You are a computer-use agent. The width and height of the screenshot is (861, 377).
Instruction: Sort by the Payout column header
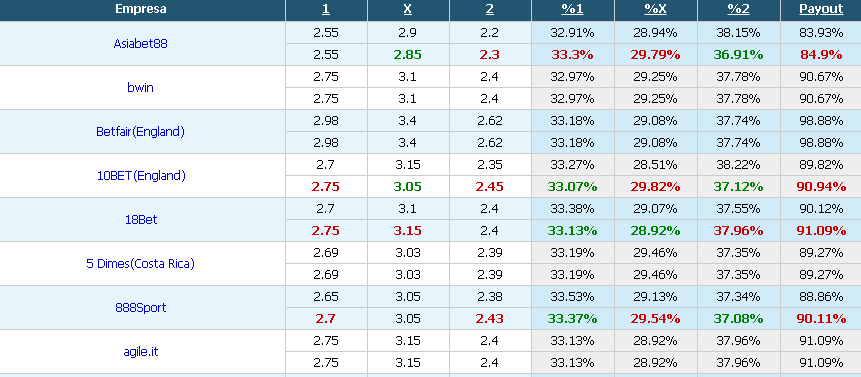pyautogui.click(x=821, y=9)
